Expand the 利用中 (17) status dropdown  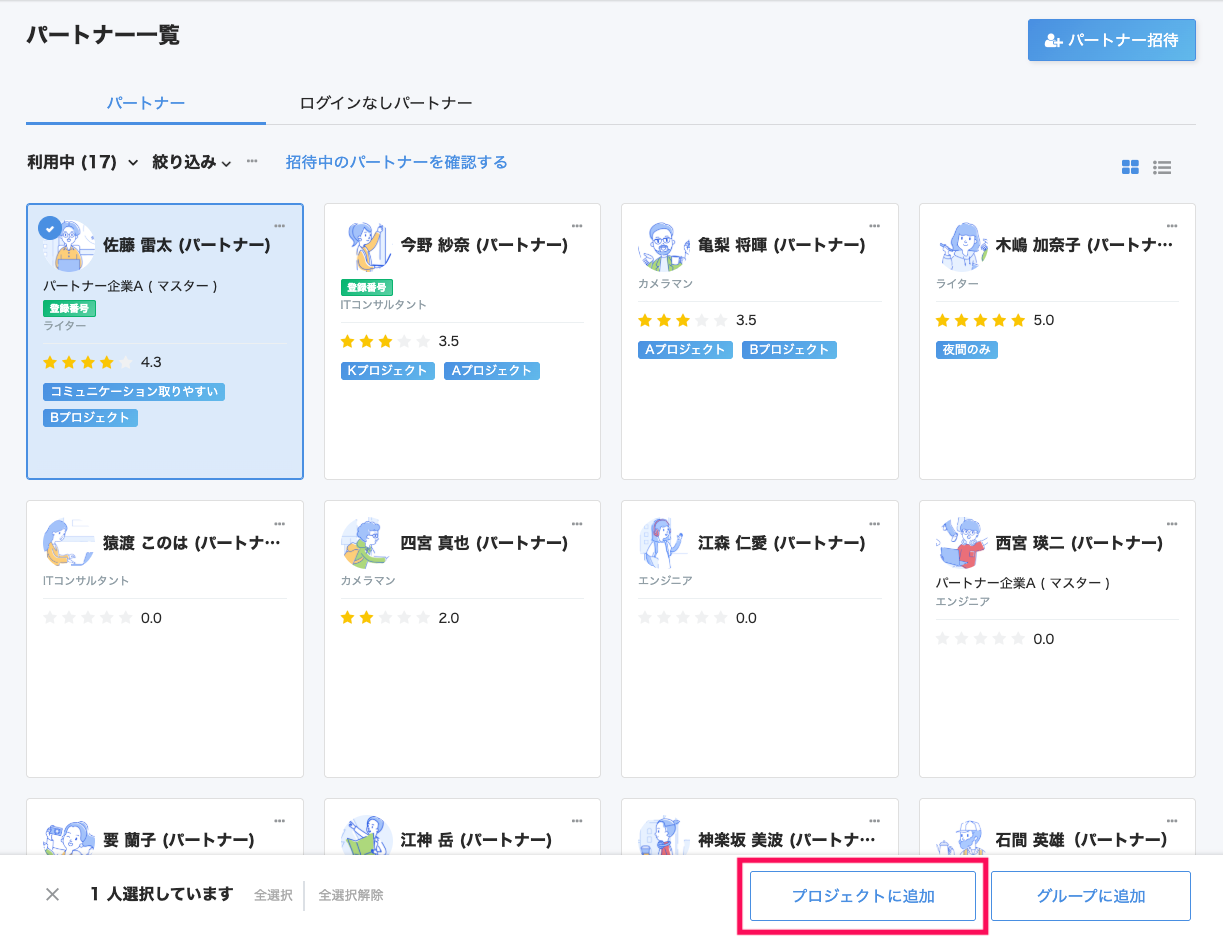pyautogui.click(x=84, y=162)
